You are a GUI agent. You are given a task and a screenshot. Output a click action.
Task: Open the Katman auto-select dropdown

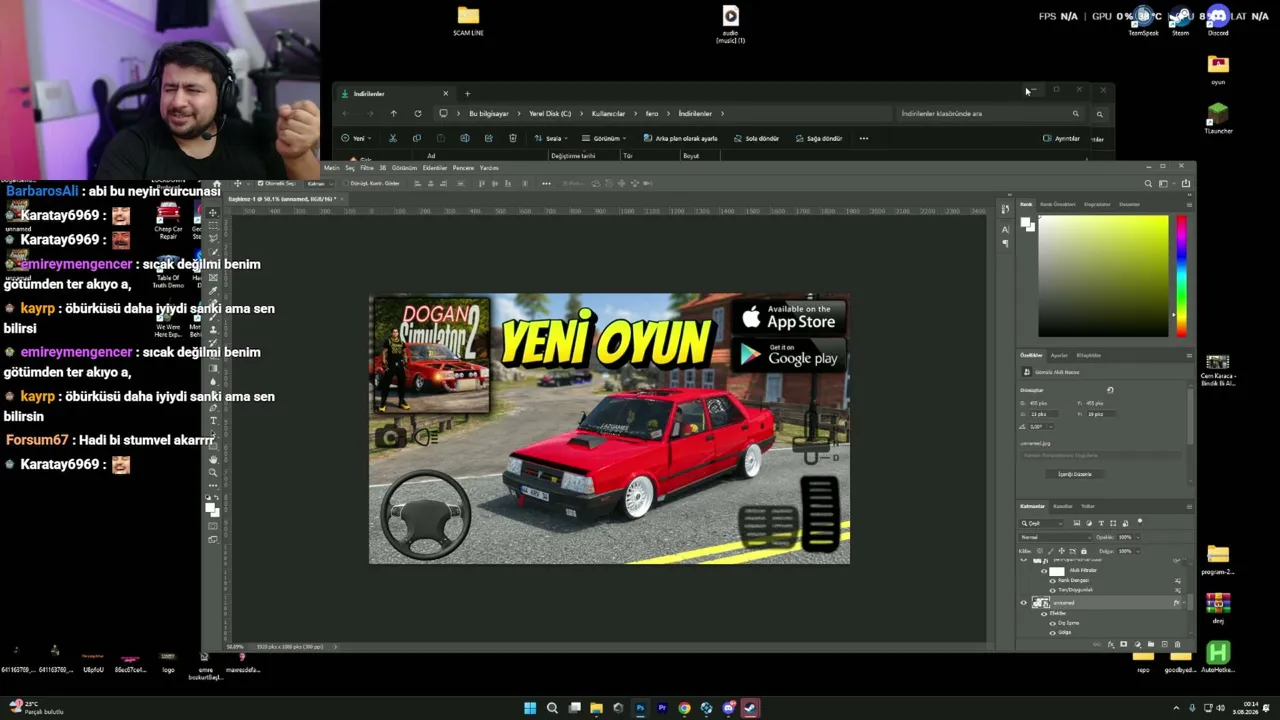point(318,184)
